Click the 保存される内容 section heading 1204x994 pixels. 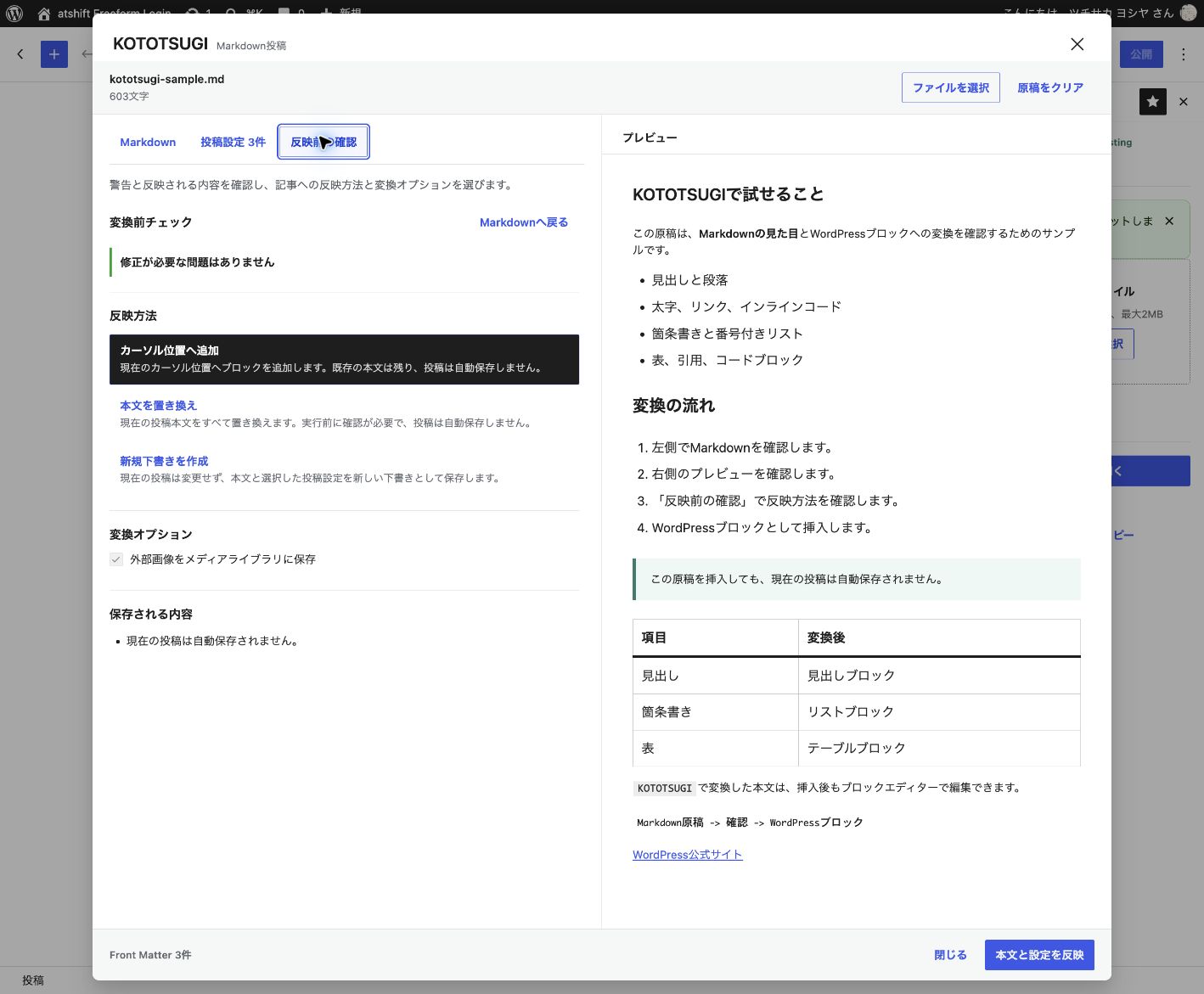[x=150, y=615]
